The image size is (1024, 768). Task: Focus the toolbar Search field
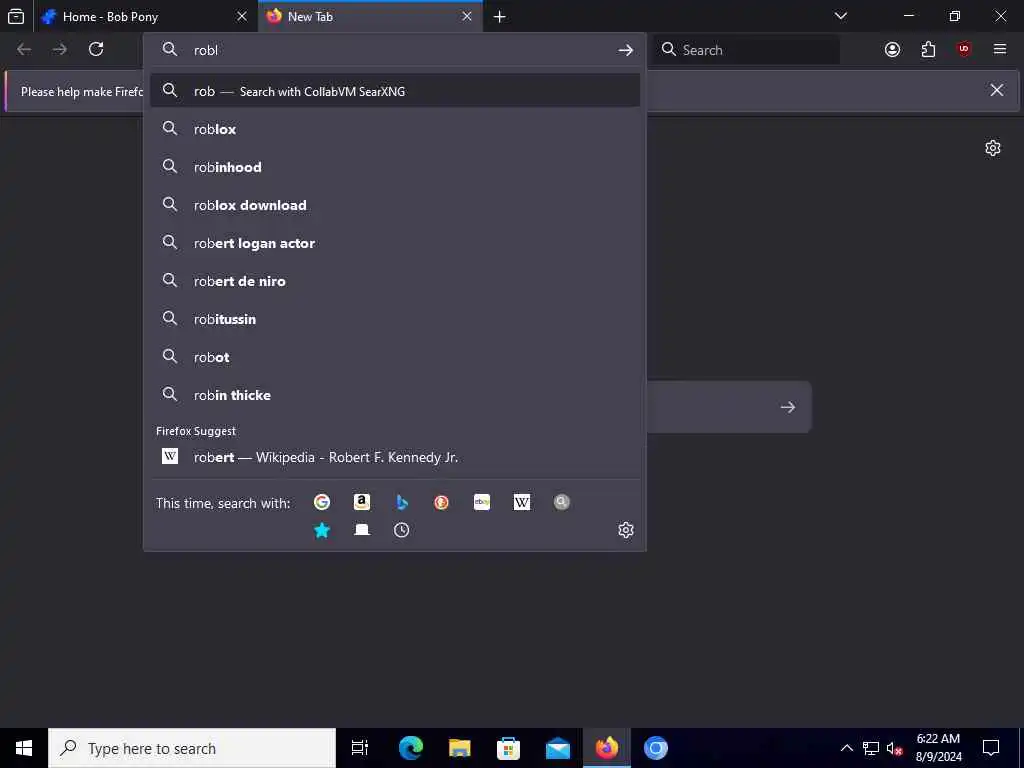[746, 50]
